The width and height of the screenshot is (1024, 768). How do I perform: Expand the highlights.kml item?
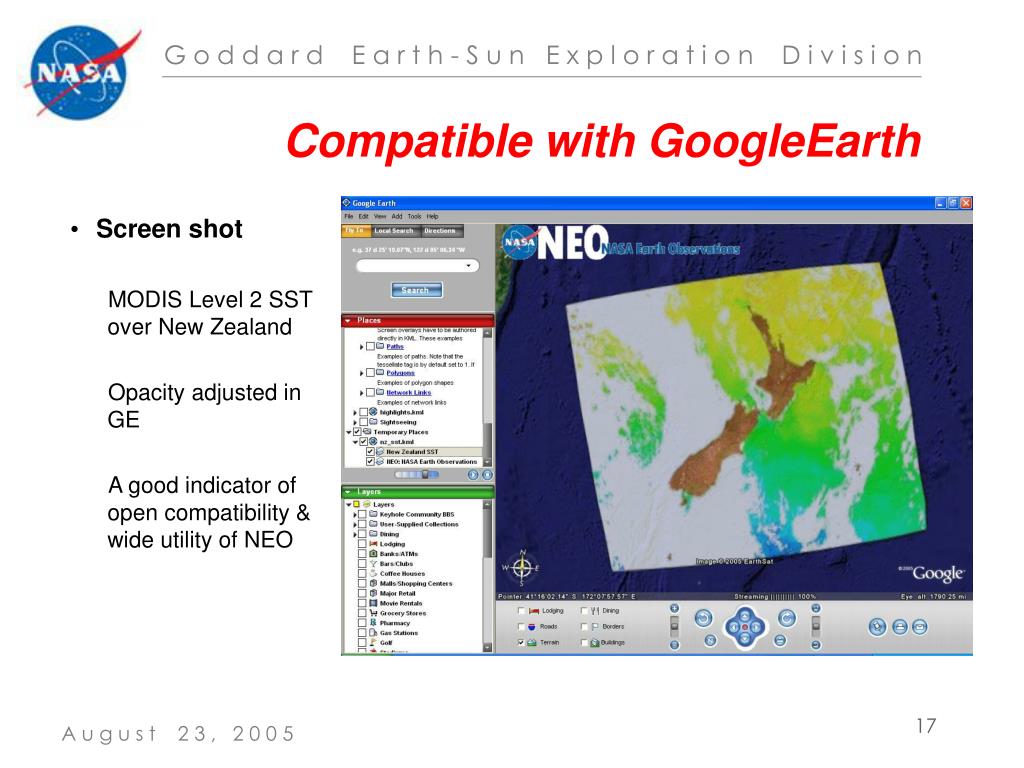click(355, 413)
